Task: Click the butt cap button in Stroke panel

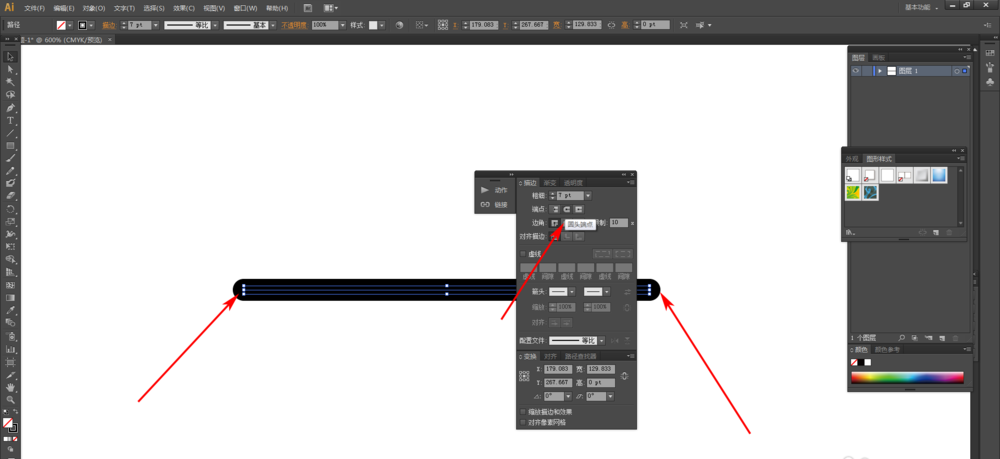Action: click(555, 209)
